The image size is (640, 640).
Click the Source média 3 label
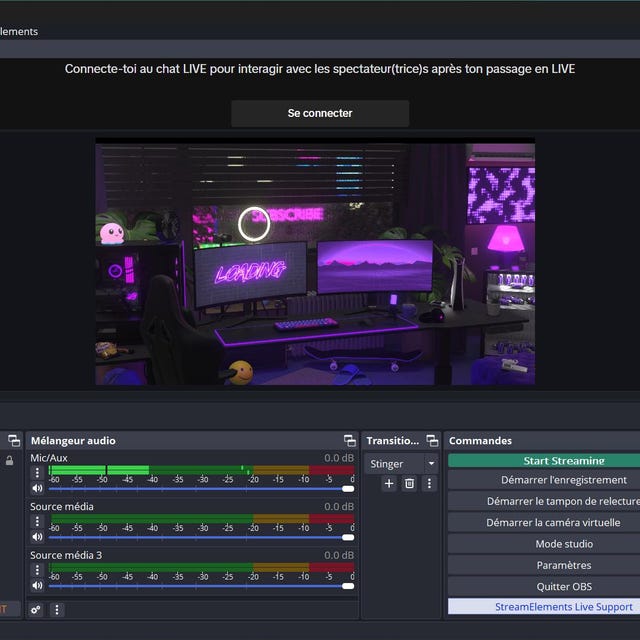pyautogui.click(x=66, y=555)
